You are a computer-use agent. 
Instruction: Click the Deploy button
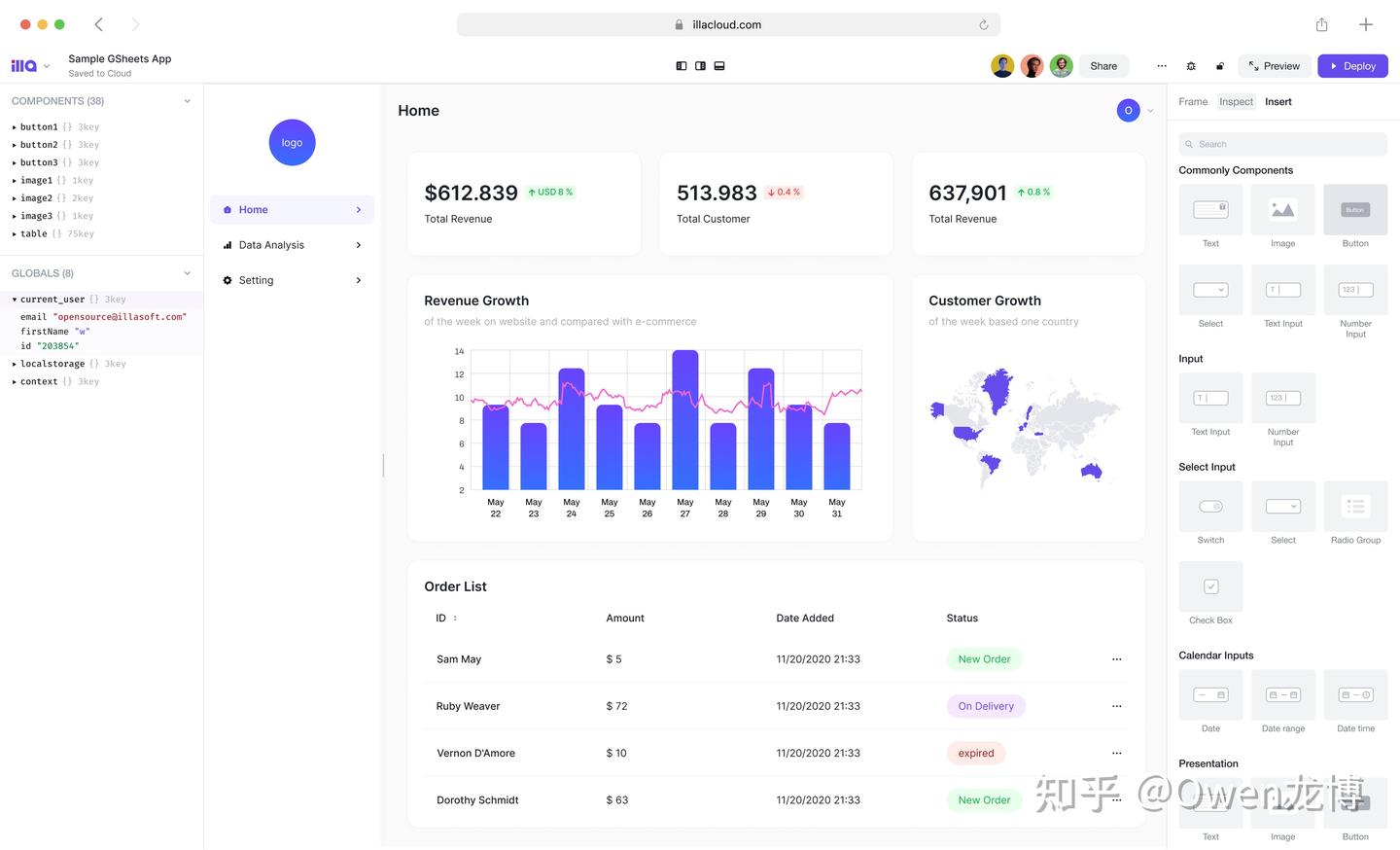(x=1352, y=65)
